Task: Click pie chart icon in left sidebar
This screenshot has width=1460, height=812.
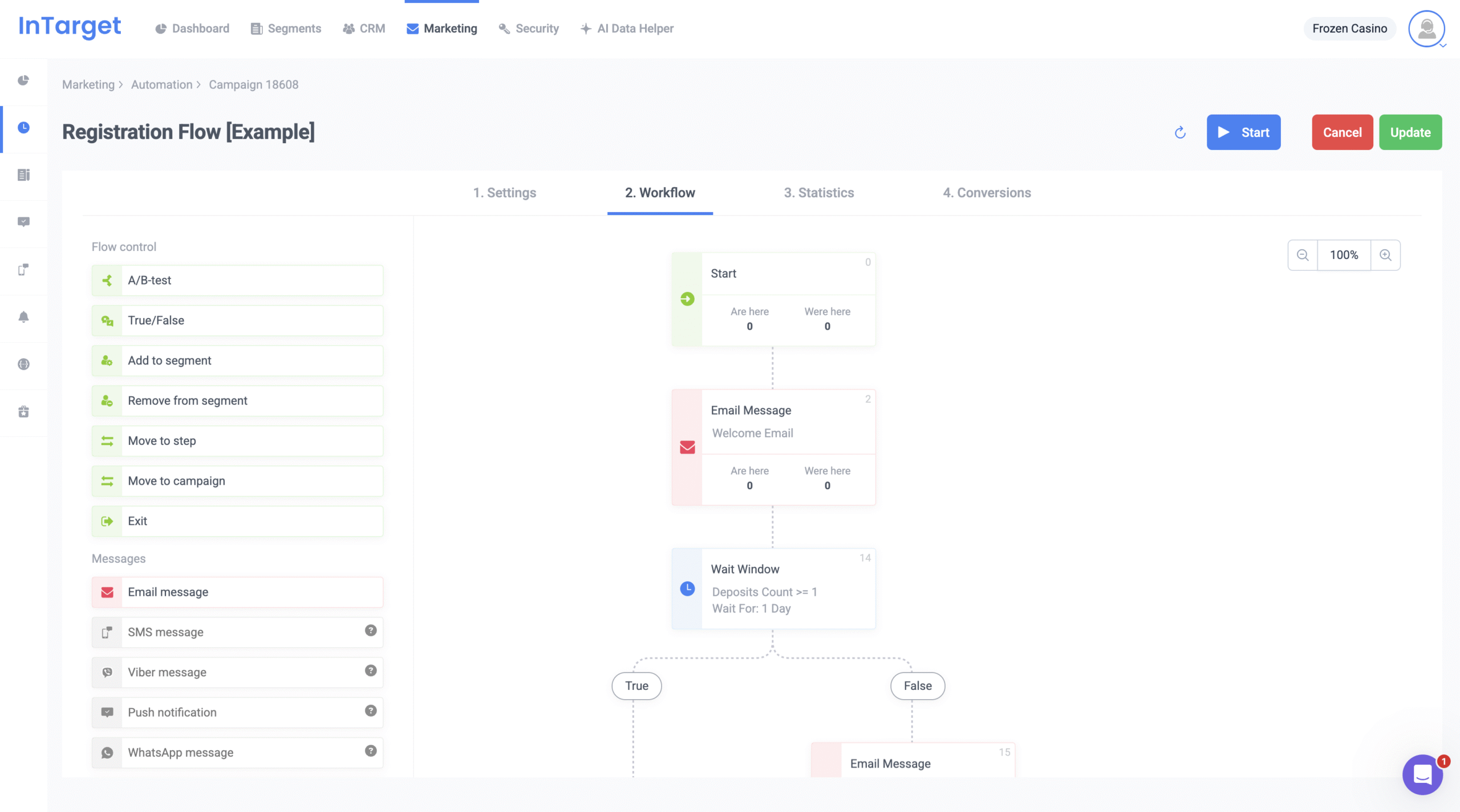Action: 23,80
